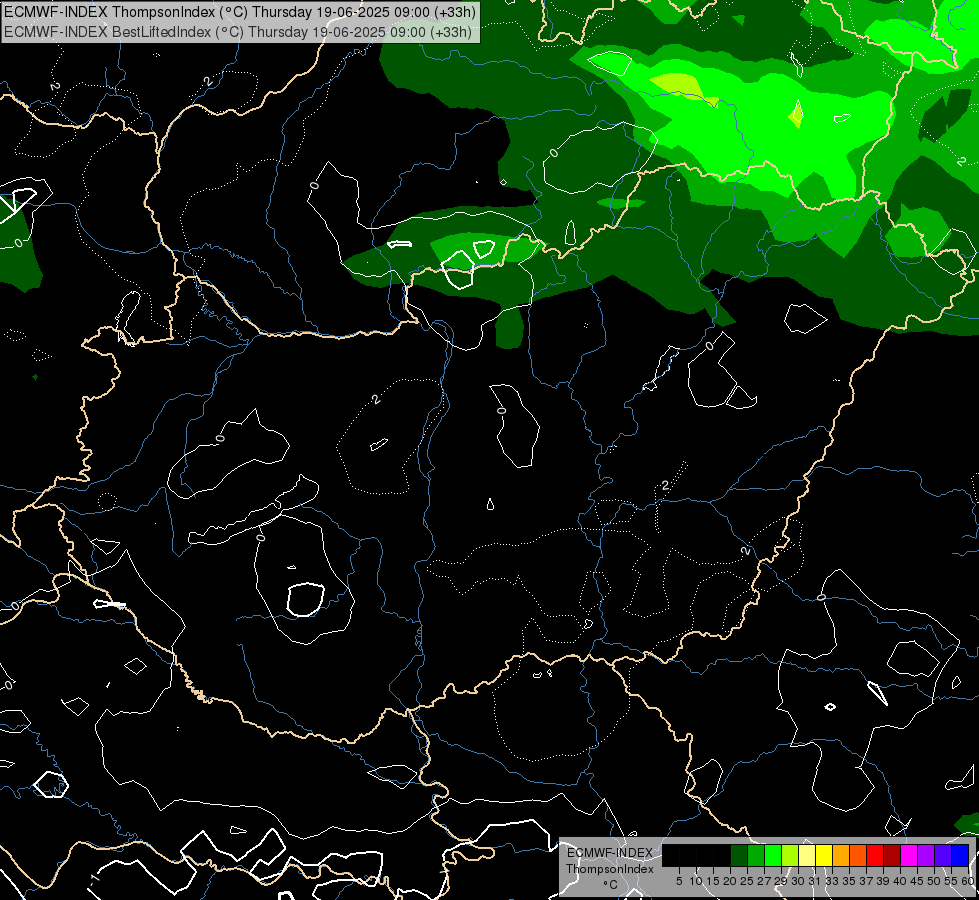Select the bright green 27–29 legend swatch
The image size is (979, 900).
pos(773,855)
